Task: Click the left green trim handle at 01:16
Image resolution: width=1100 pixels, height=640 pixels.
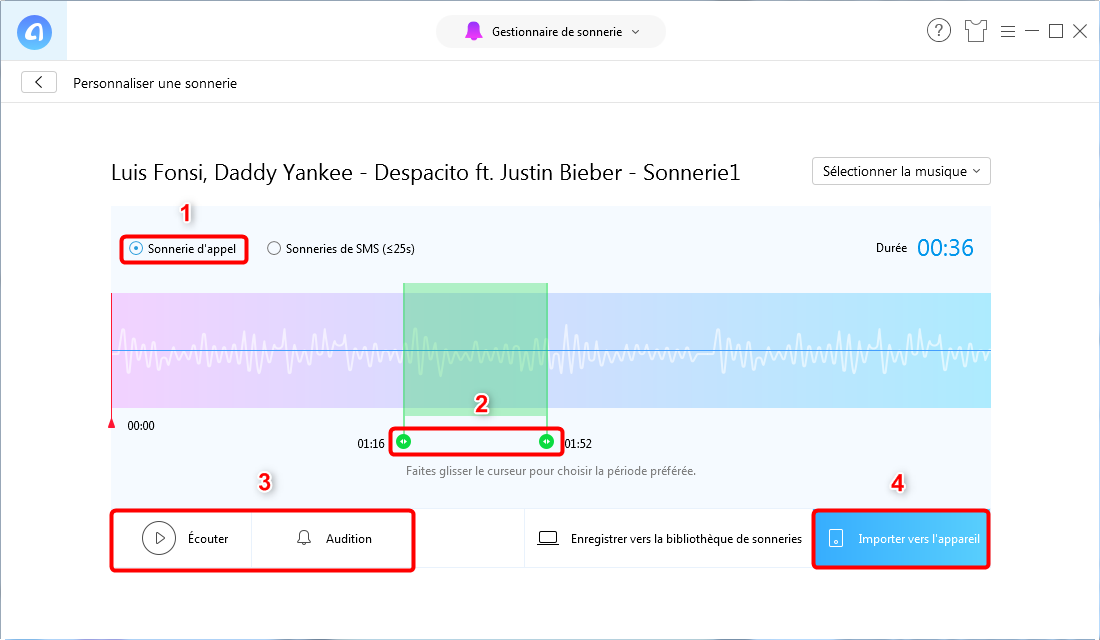Action: tap(403, 441)
